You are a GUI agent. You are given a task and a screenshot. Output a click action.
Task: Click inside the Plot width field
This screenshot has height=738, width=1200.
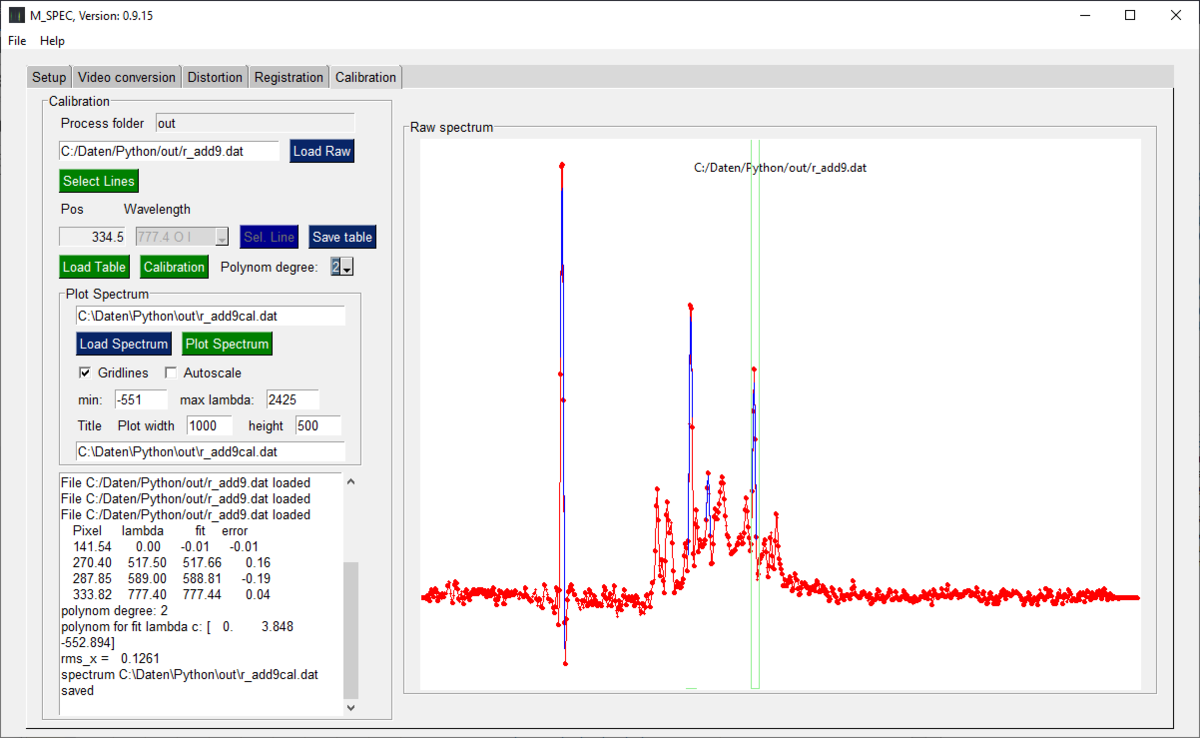pos(209,425)
